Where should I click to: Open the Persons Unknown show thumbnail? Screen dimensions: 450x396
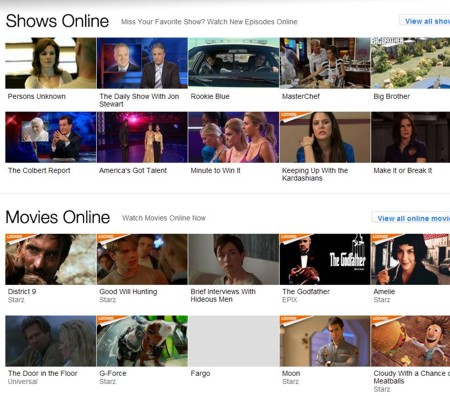[x=51, y=63]
